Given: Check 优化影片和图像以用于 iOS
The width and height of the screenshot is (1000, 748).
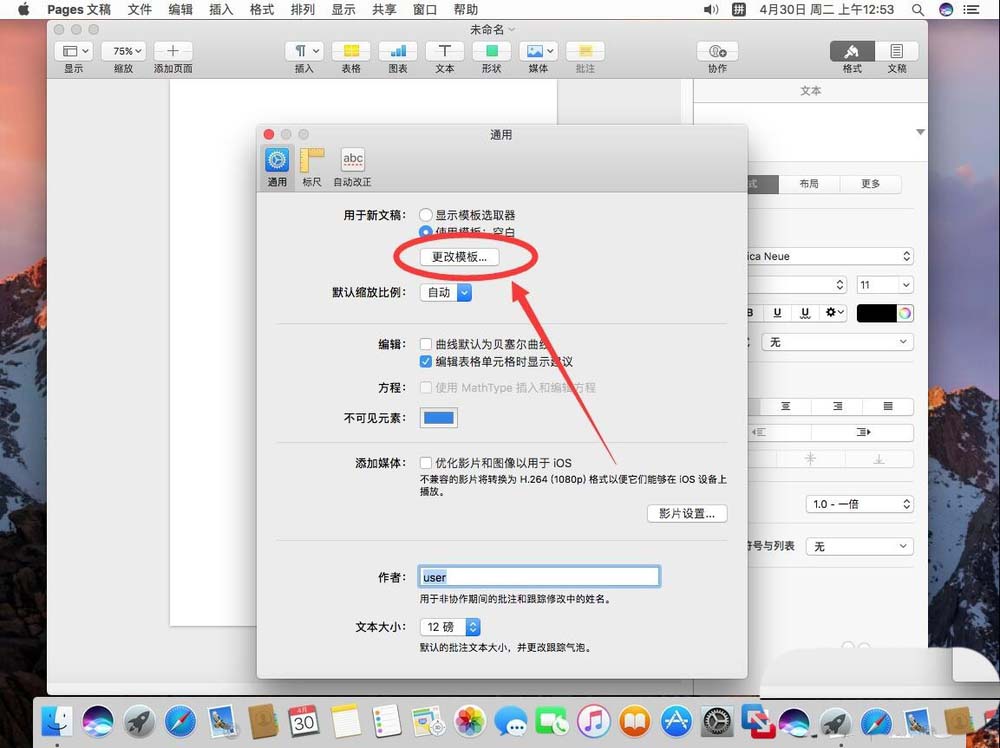Looking at the screenshot, I should tap(426, 461).
